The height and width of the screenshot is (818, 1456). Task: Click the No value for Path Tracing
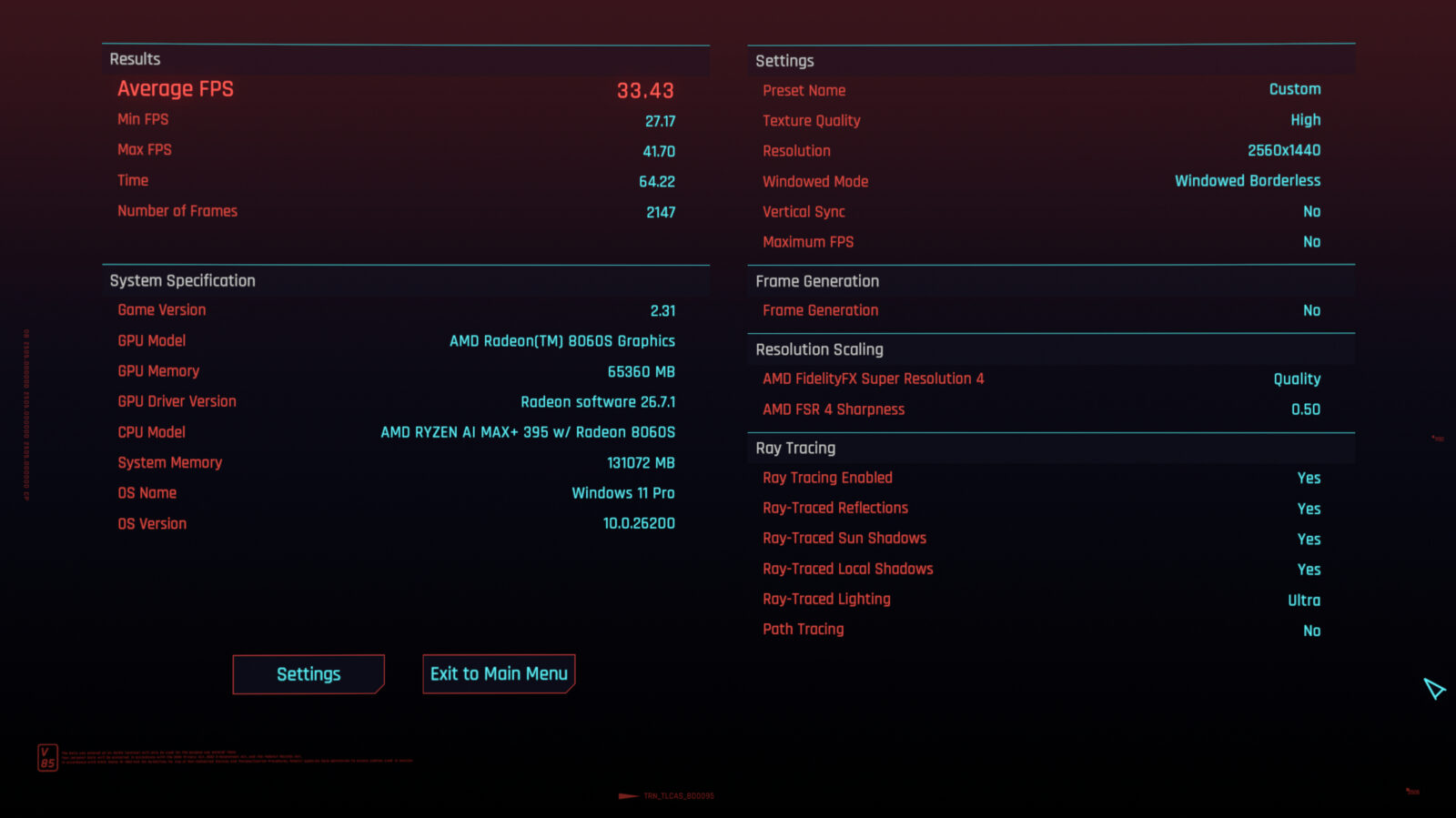1312,631
